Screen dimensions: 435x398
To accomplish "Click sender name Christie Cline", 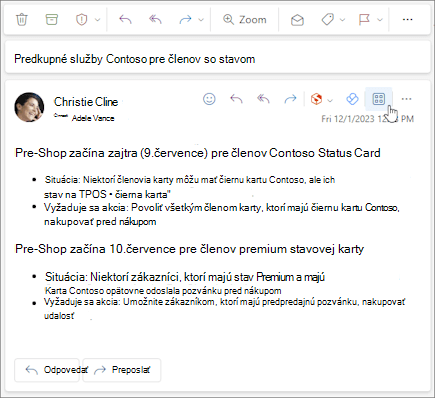I will pyautogui.click(x=86, y=102).
